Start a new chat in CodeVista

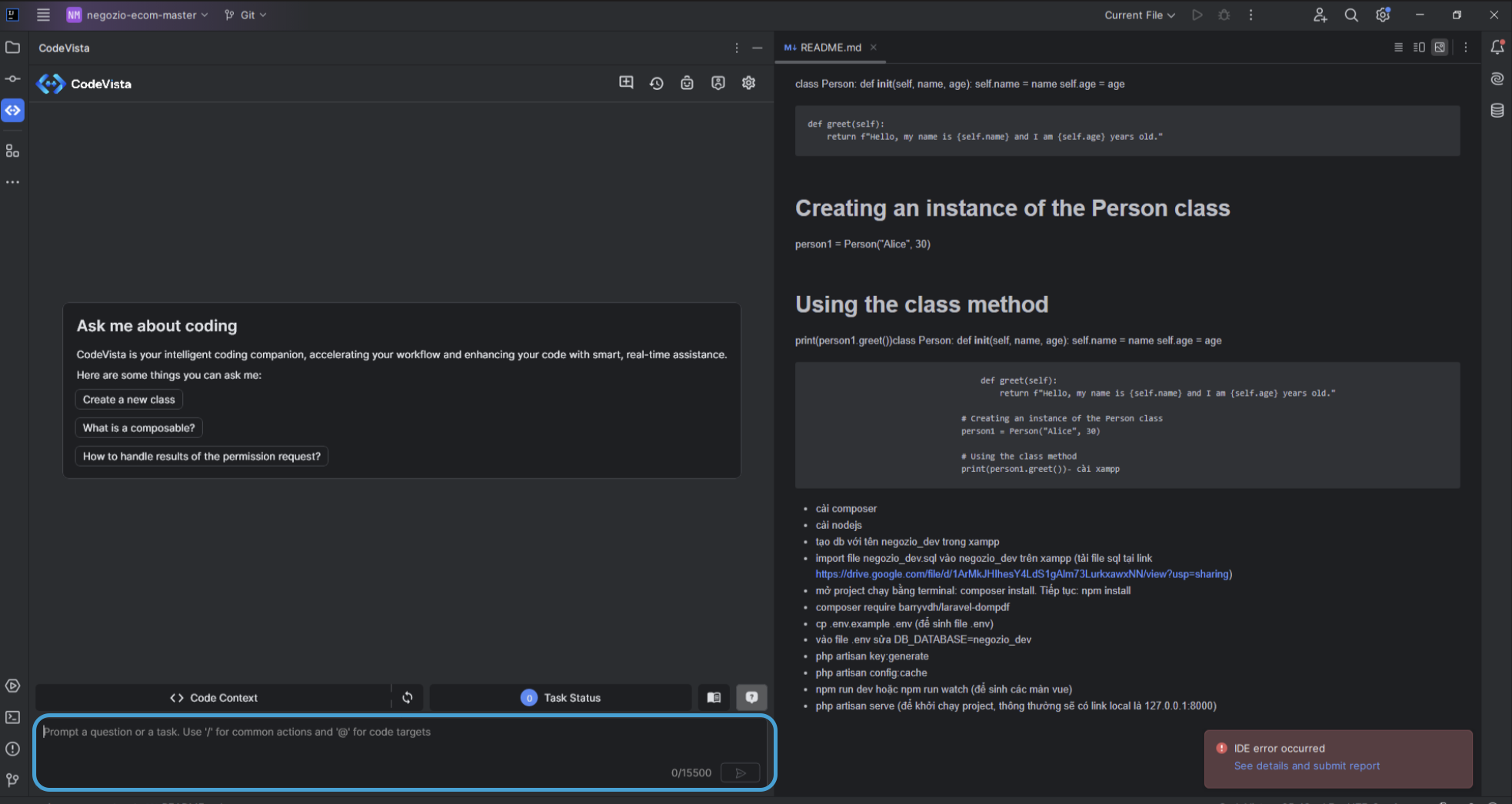(626, 83)
